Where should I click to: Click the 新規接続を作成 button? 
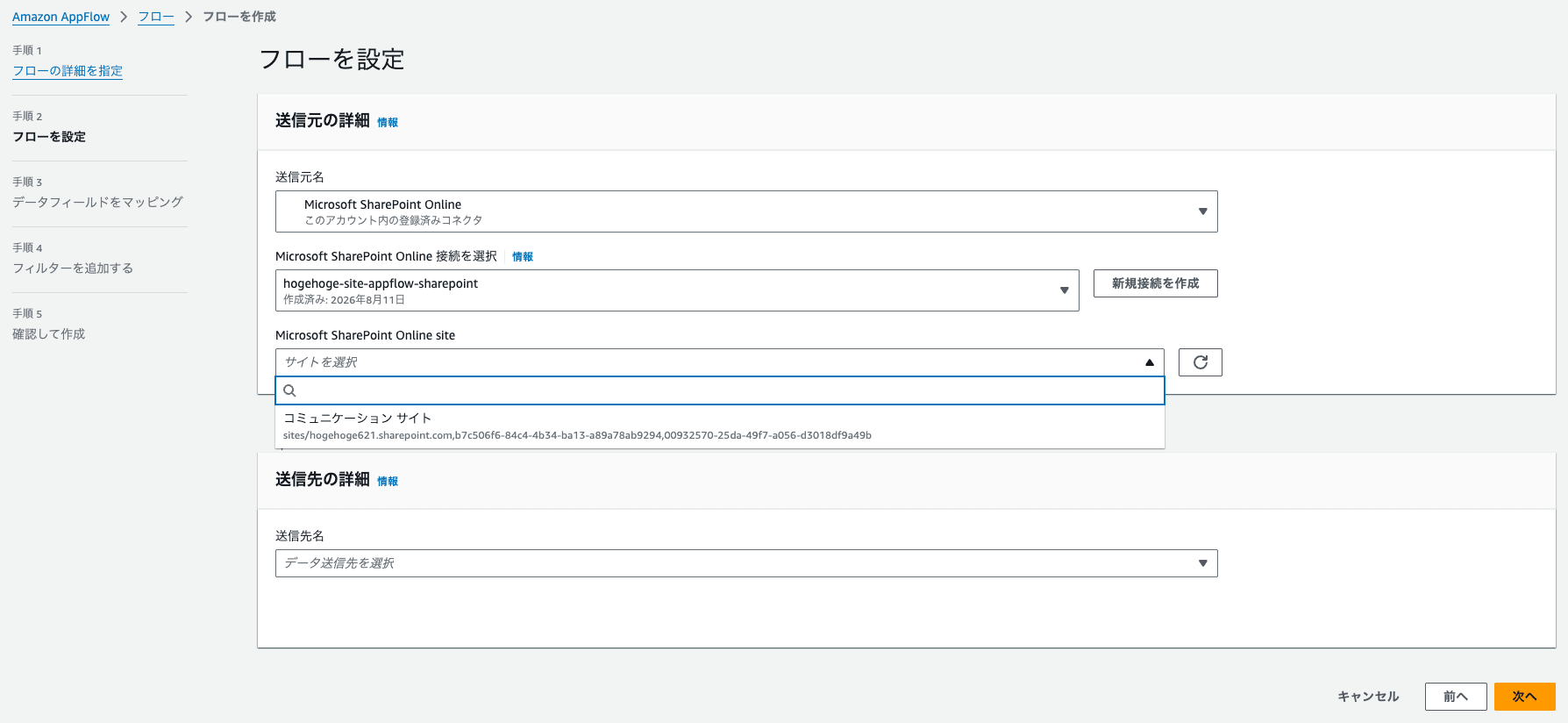click(x=1155, y=283)
